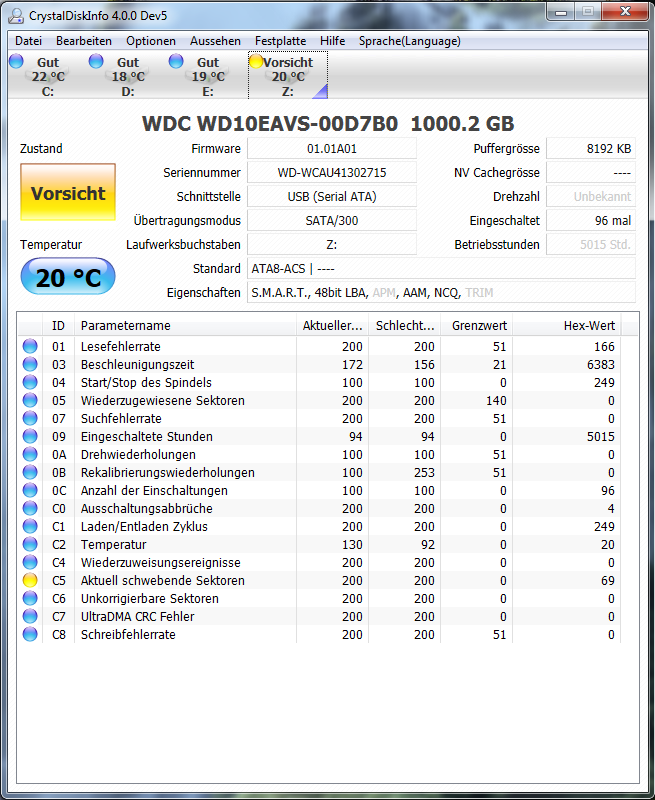655x800 pixels.
Task: Click hex value 69 for schwebende Sektoren
Action: pos(608,581)
